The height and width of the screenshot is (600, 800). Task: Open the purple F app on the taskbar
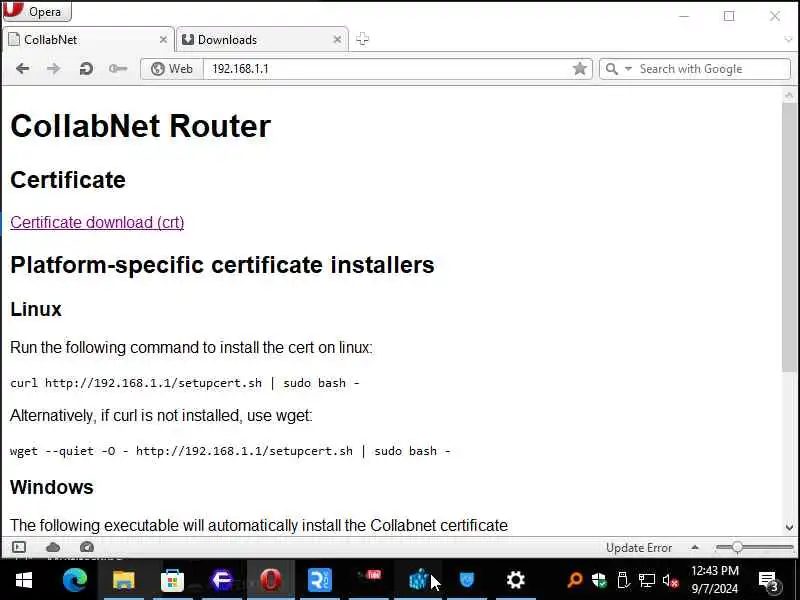click(x=221, y=580)
